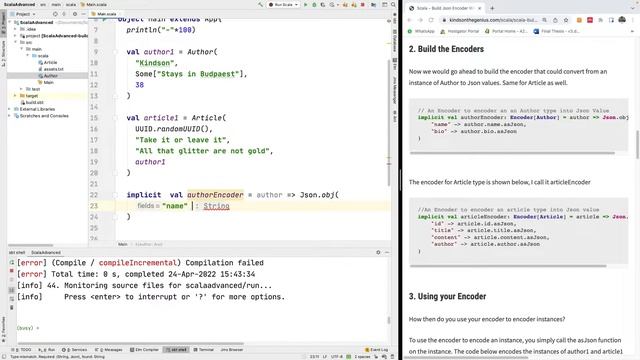
Task: Open Portal Home bookmark
Action: point(506,31)
